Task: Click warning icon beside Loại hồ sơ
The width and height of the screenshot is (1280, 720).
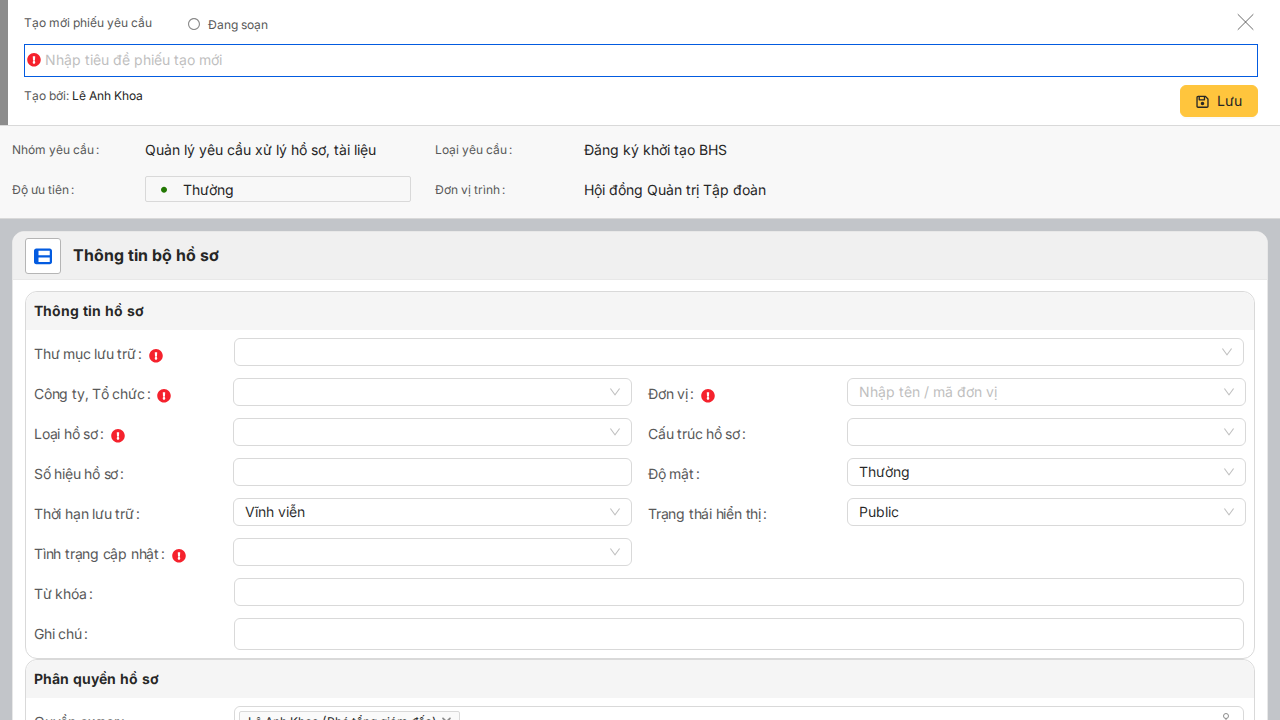Action: pyautogui.click(x=118, y=435)
